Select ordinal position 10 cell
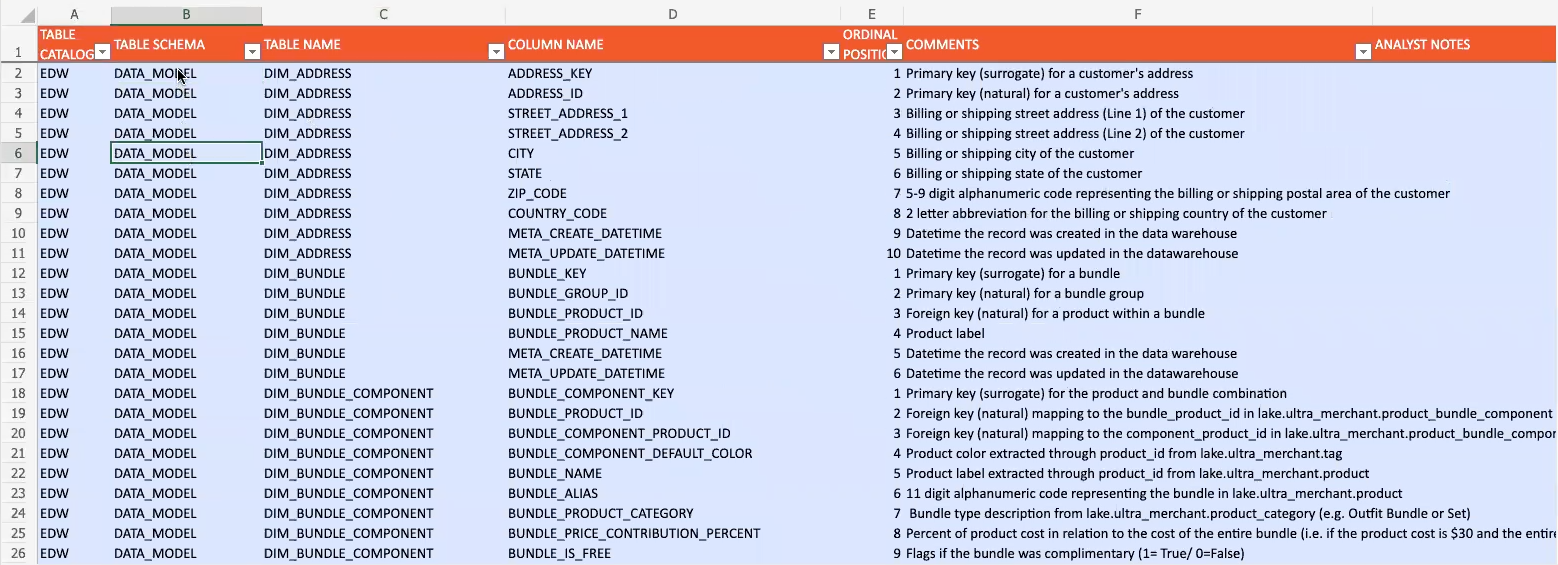 872,253
